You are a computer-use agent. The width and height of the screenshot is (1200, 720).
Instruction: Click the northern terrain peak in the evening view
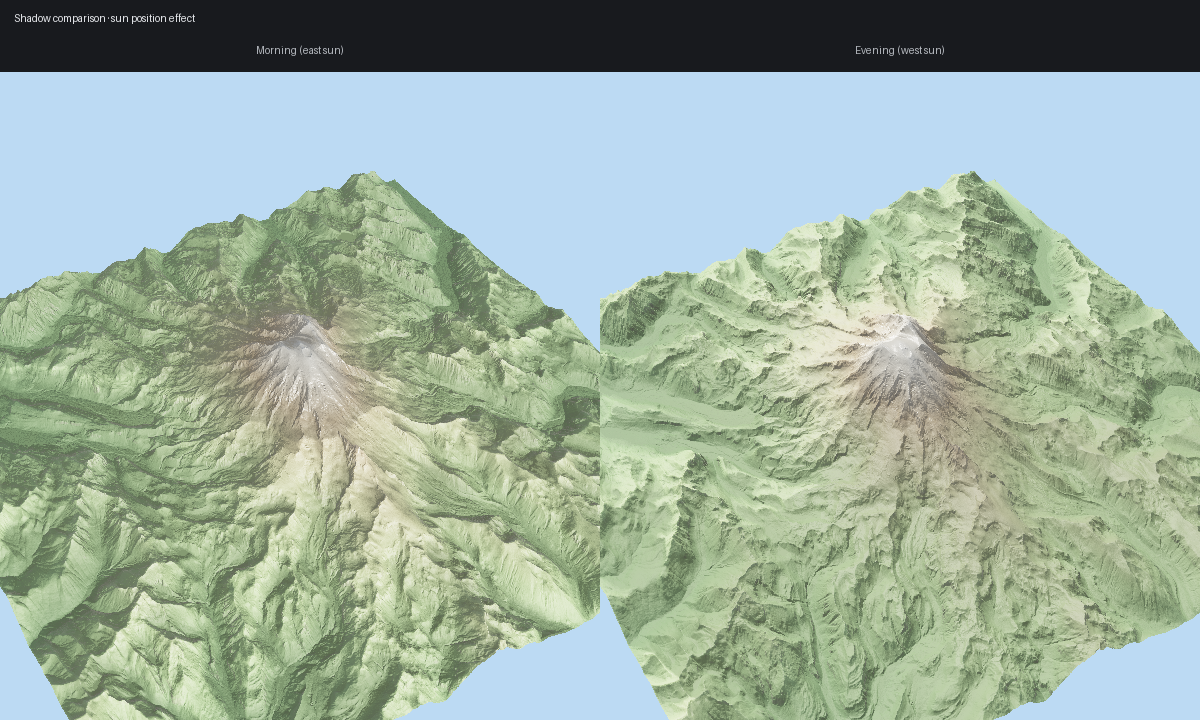click(x=968, y=178)
